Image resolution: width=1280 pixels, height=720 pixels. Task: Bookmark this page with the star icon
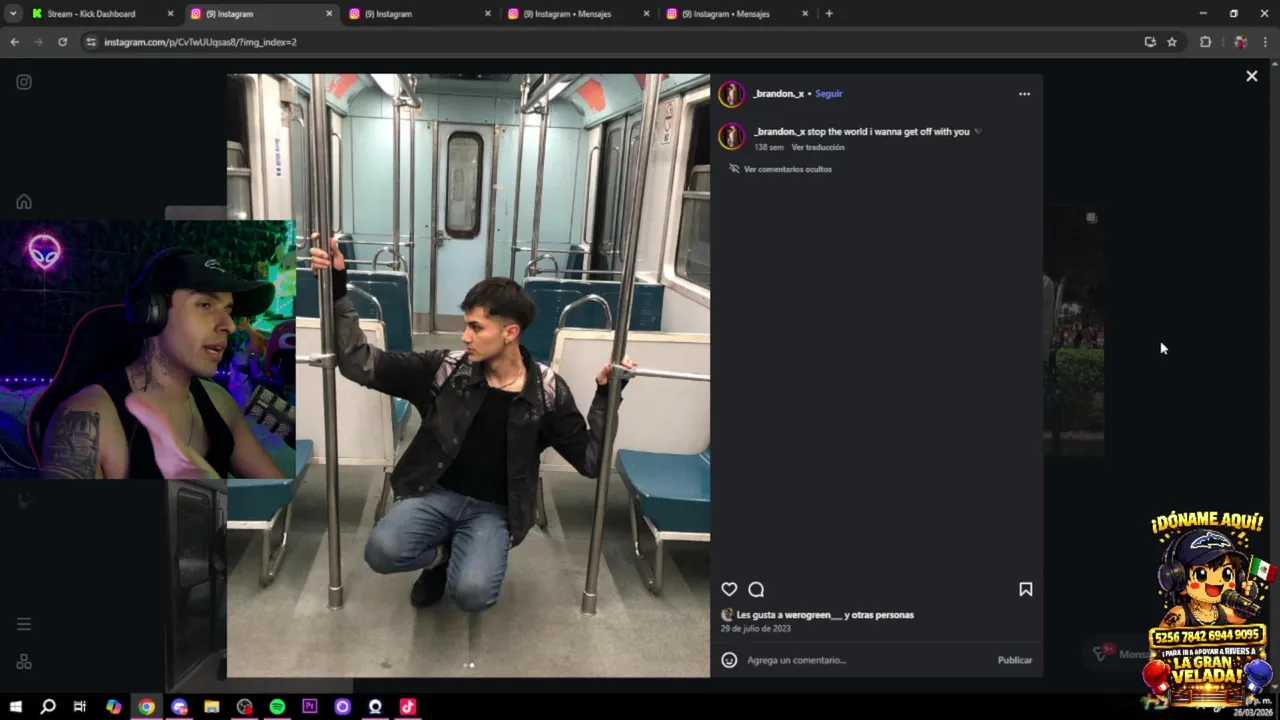(1172, 42)
